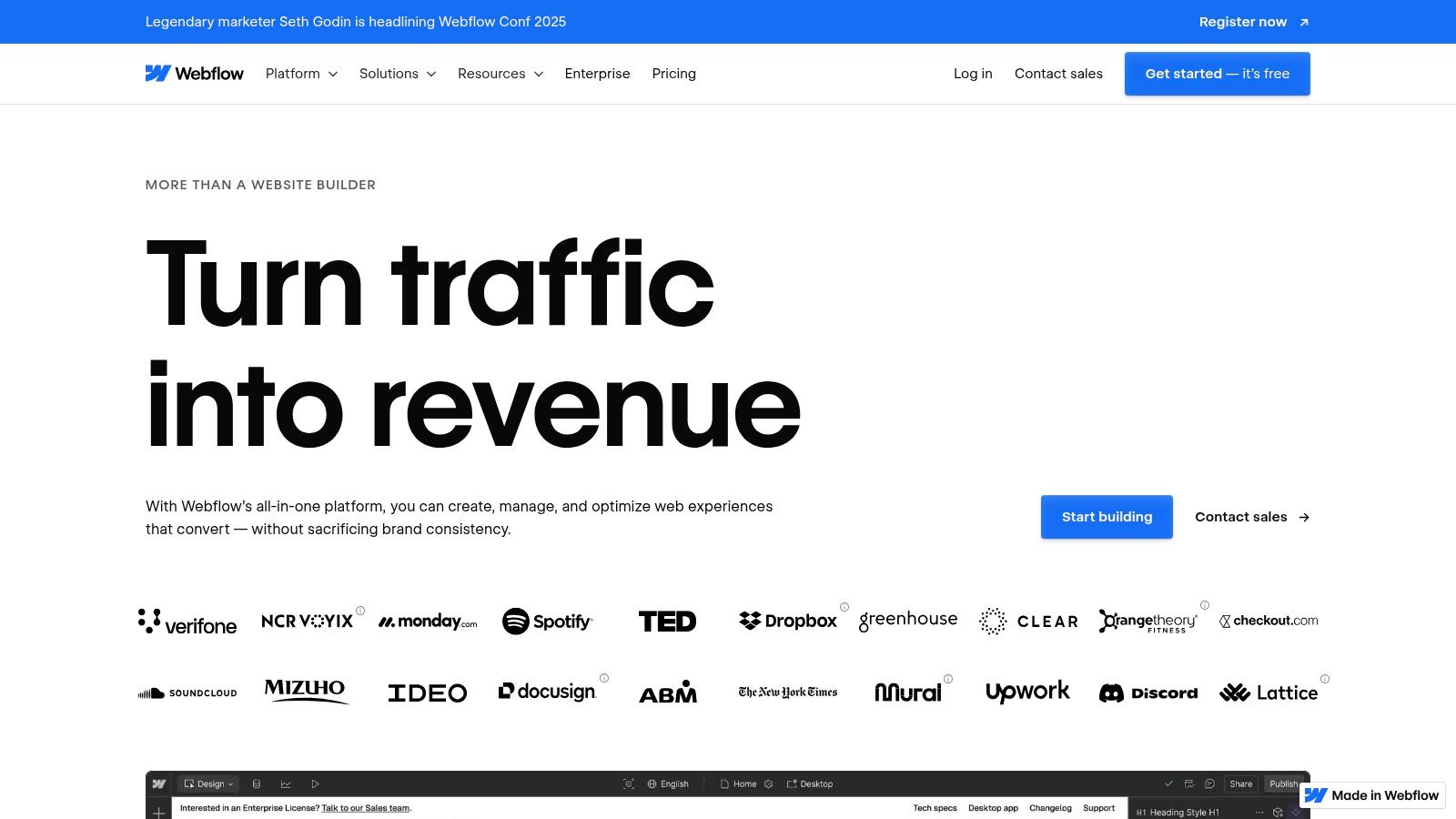Viewport: 1456px width, 819px height.
Task: Open the Design mode dropdown
Action: point(207,784)
